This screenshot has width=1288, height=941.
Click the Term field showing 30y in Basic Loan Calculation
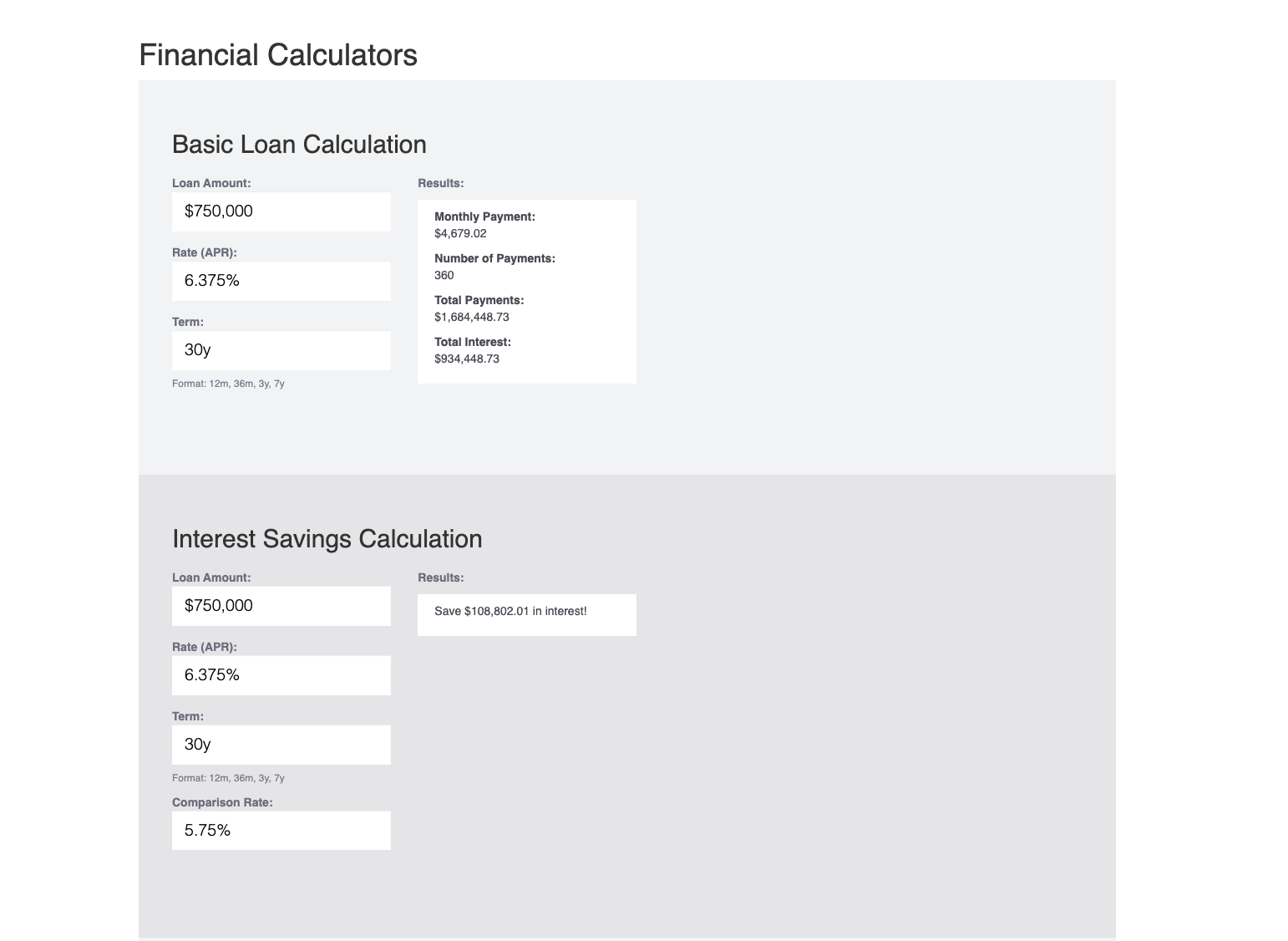pos(281,350)
